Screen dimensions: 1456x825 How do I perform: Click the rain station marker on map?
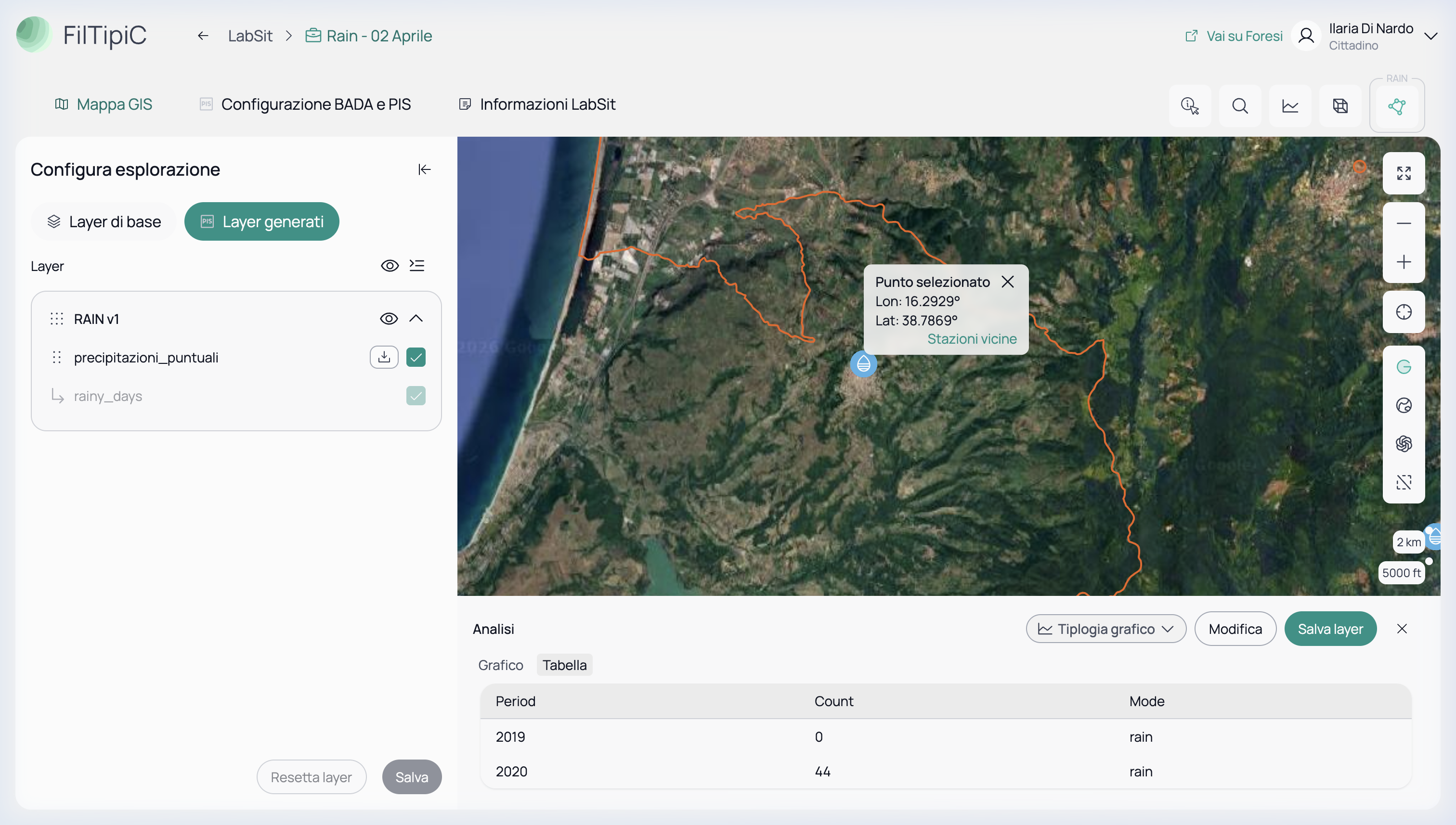(864, 364)
